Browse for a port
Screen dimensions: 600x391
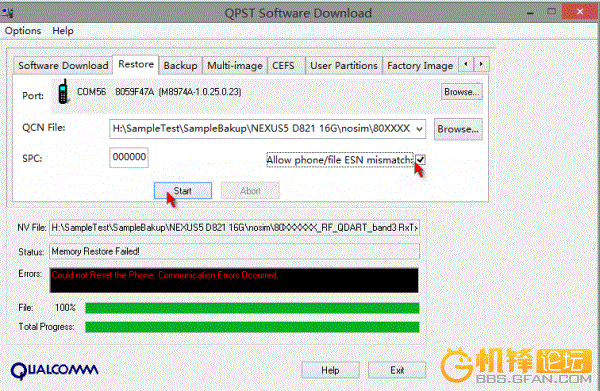pos(461,92)
